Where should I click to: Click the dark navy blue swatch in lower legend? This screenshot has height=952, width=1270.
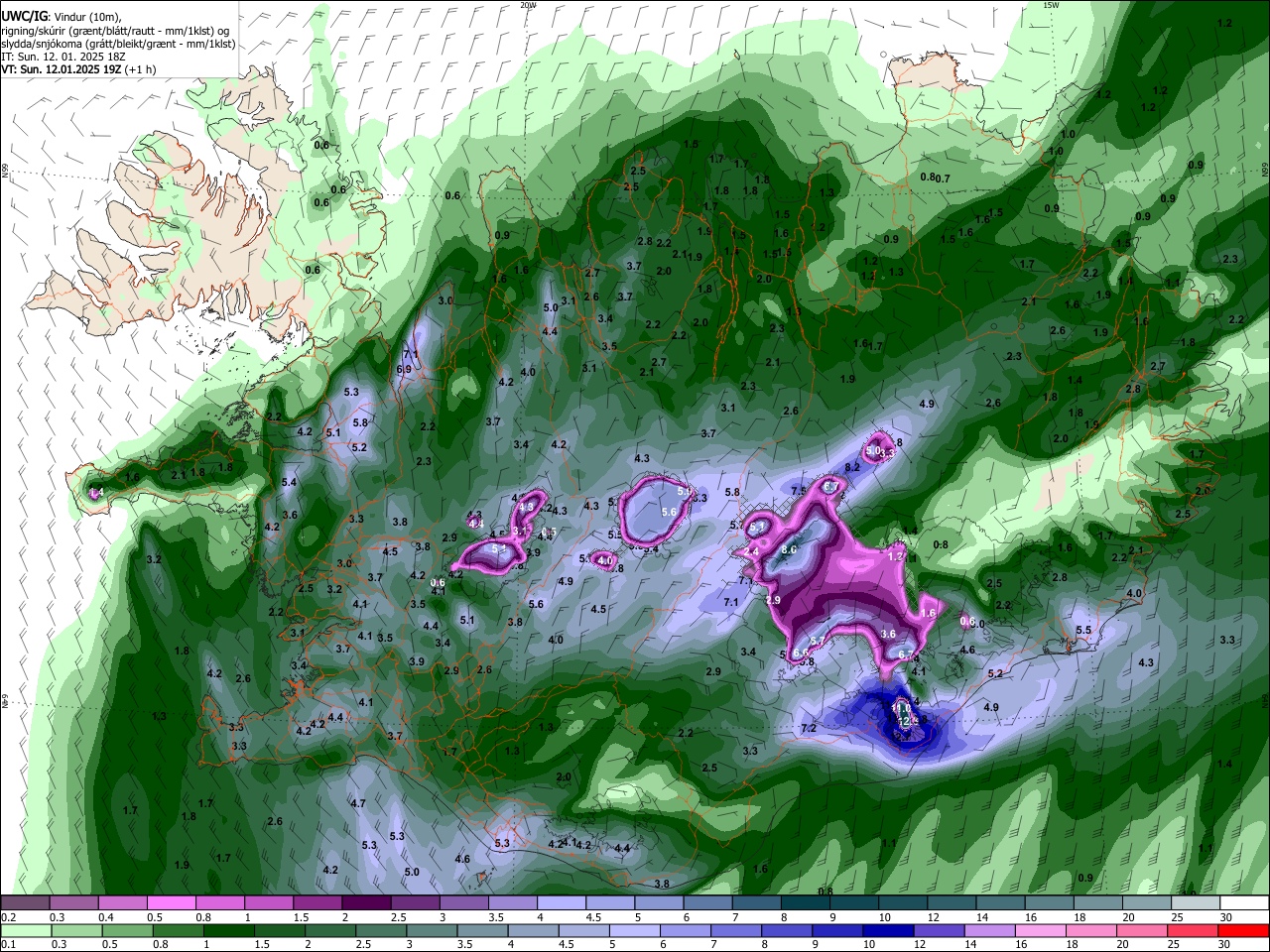[x=886, y=932]
